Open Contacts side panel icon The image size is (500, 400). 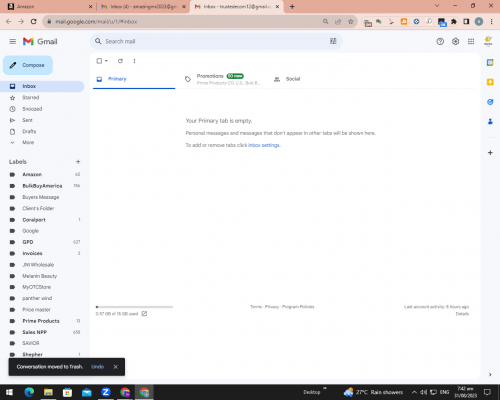(x=490, y=122)
